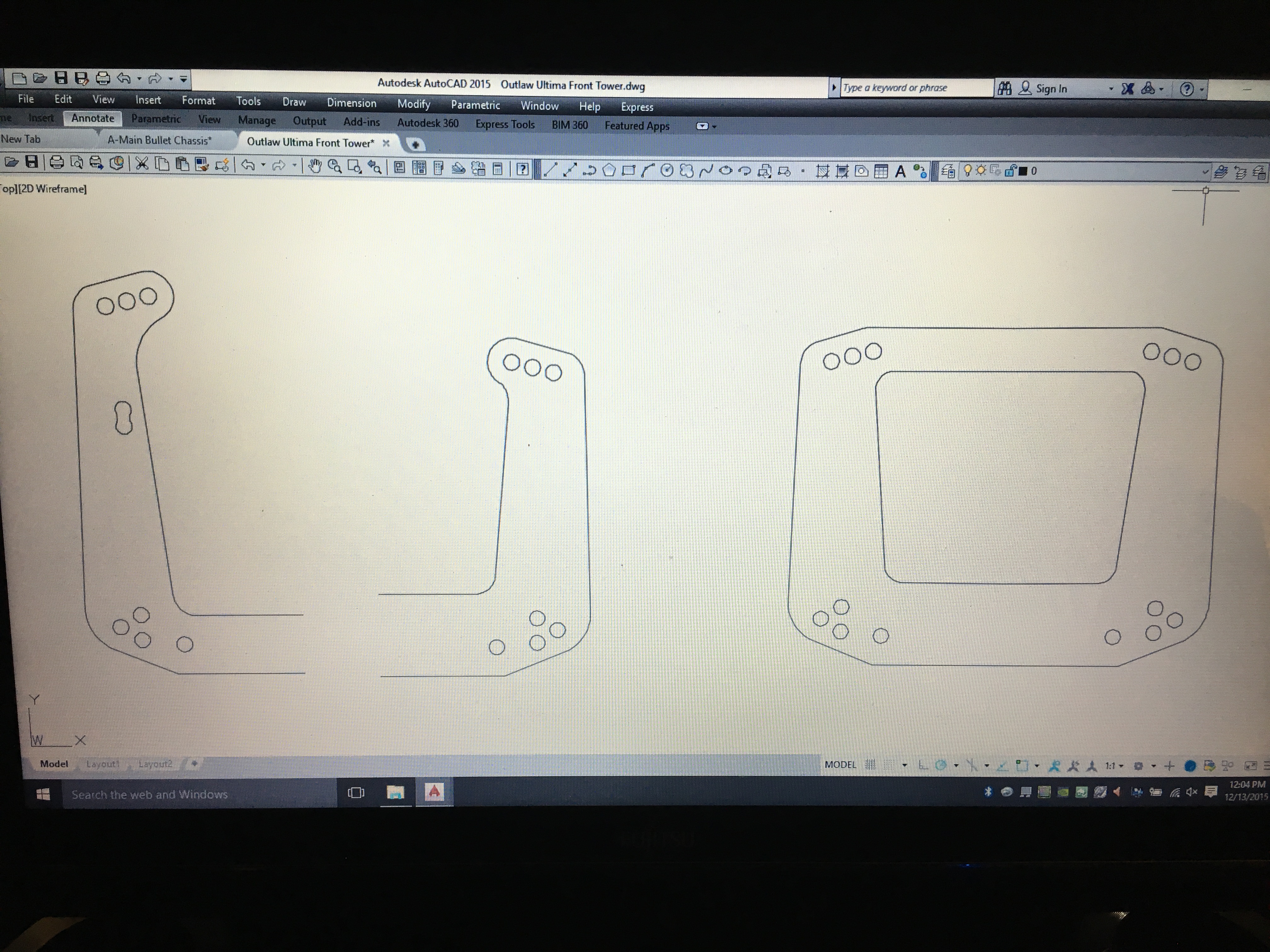Screen dimensions: 1270x952
Task: Select the Gradient fill tool
Action: coord(842,171)
